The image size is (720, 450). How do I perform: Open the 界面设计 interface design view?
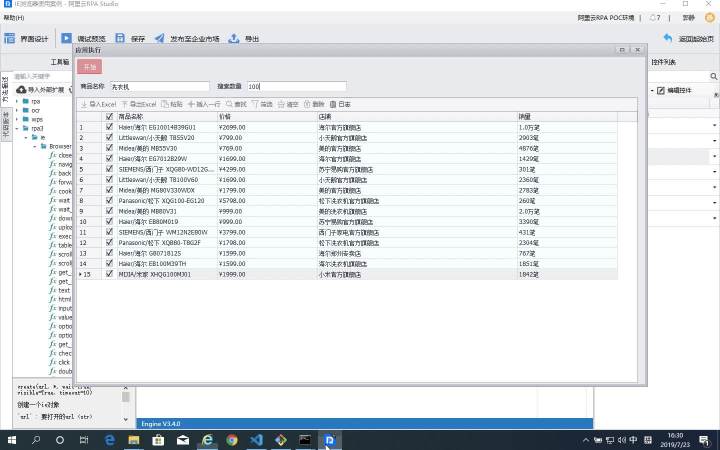[x=26, y=39]
